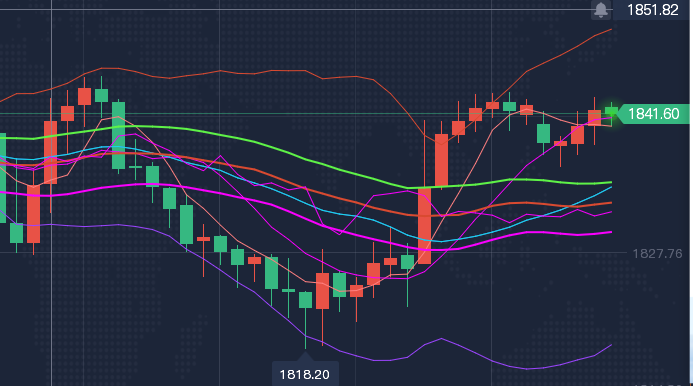Click the 1851.82 alert price label

pyautogui.click(x=652, y=10)
